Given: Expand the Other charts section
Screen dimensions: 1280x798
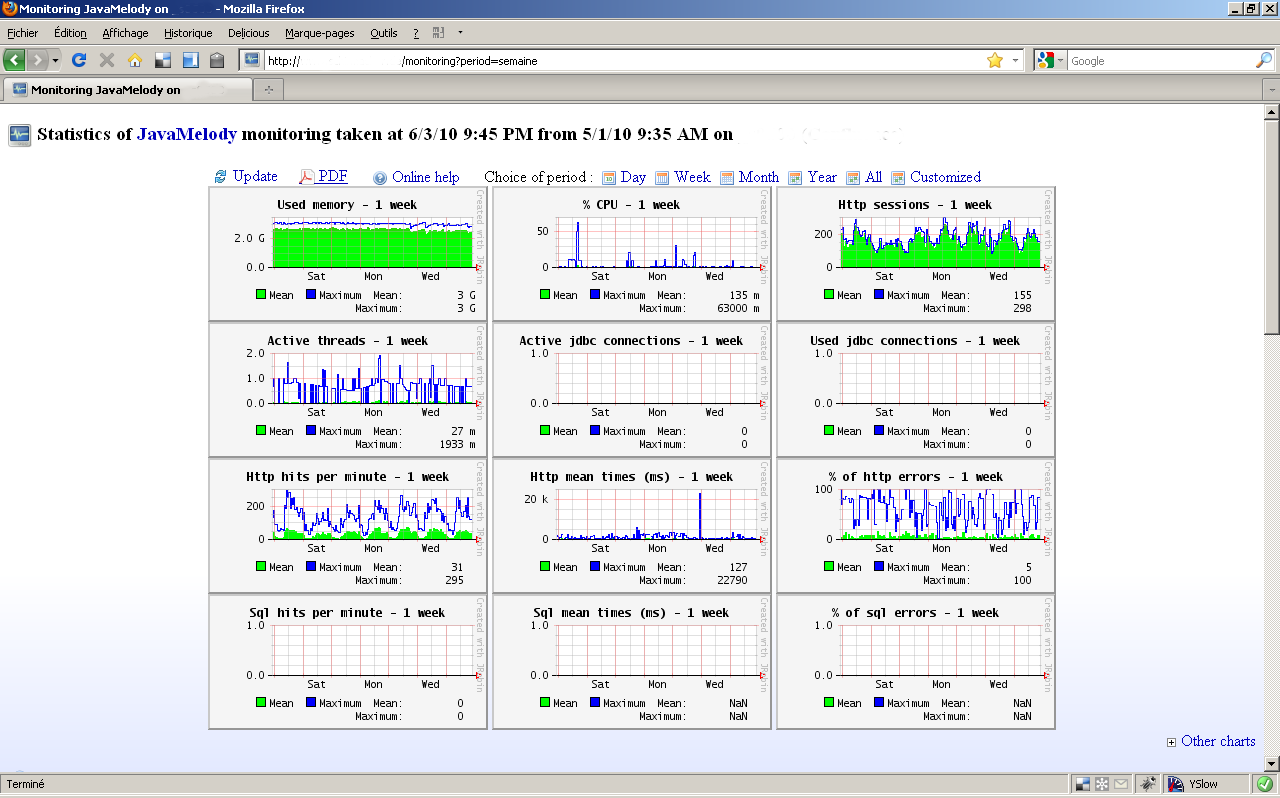Looking at the screenshot, I should point(1211,741).
